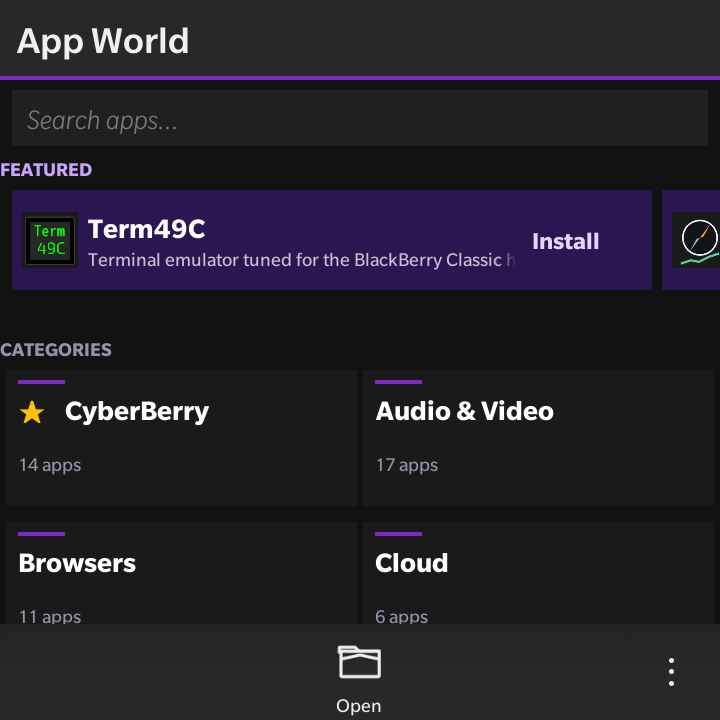Image resolution: width=720 pixels, height=720 pixels.
Task: Open the Audio & Video category
Action: coord(538,438)
